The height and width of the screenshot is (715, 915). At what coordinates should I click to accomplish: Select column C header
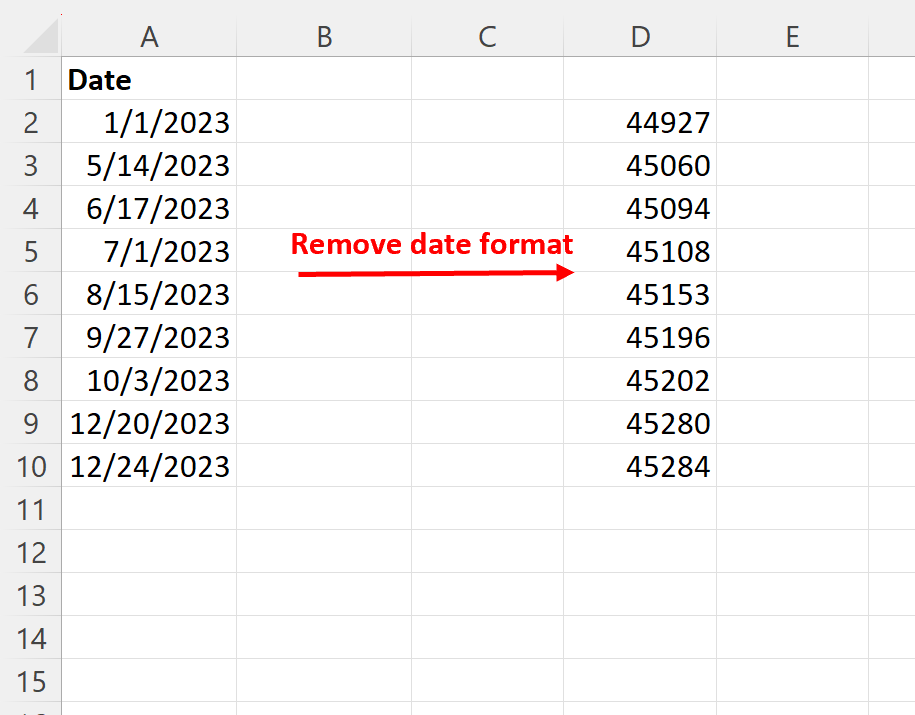coord(487,36)
